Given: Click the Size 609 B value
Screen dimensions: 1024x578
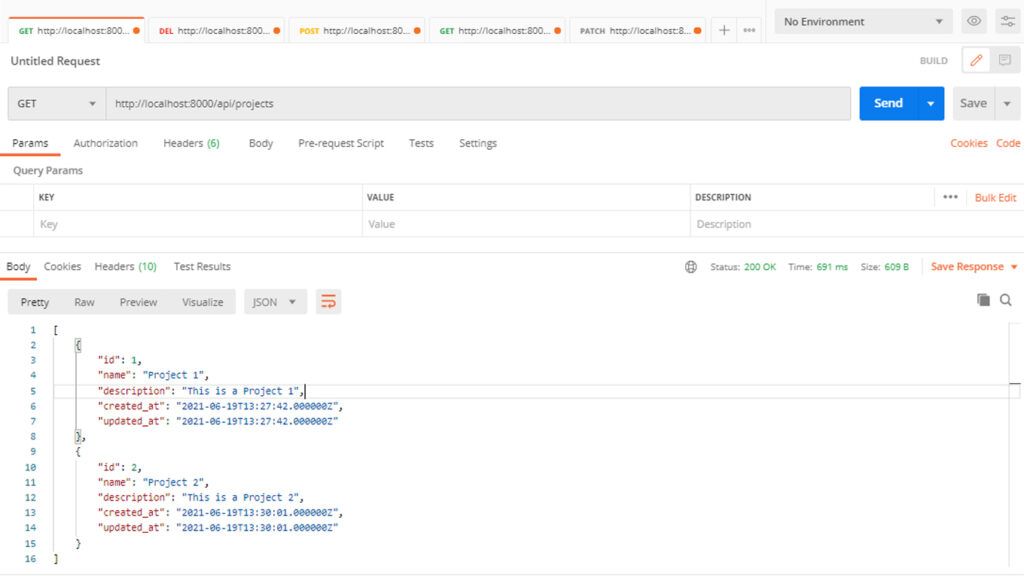Looking at the screenshot, I should (897, 266).
